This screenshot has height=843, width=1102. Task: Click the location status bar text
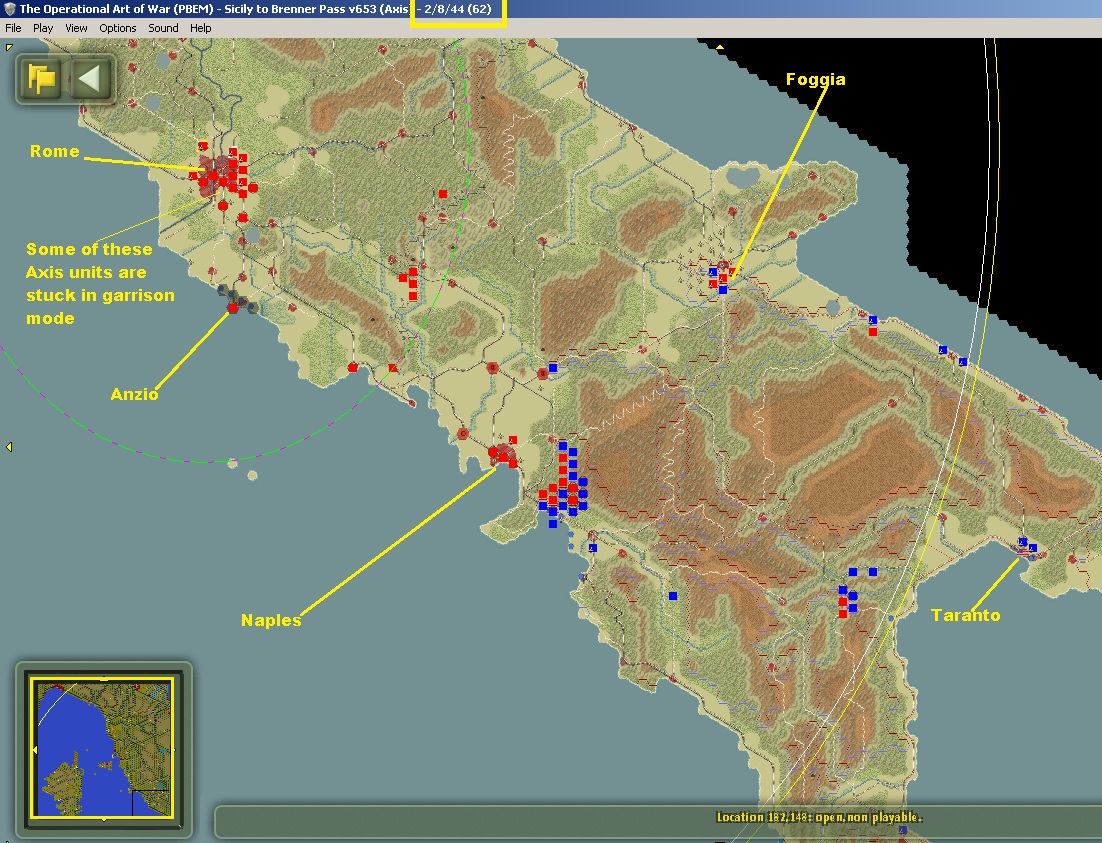click(x=819, y=817)
